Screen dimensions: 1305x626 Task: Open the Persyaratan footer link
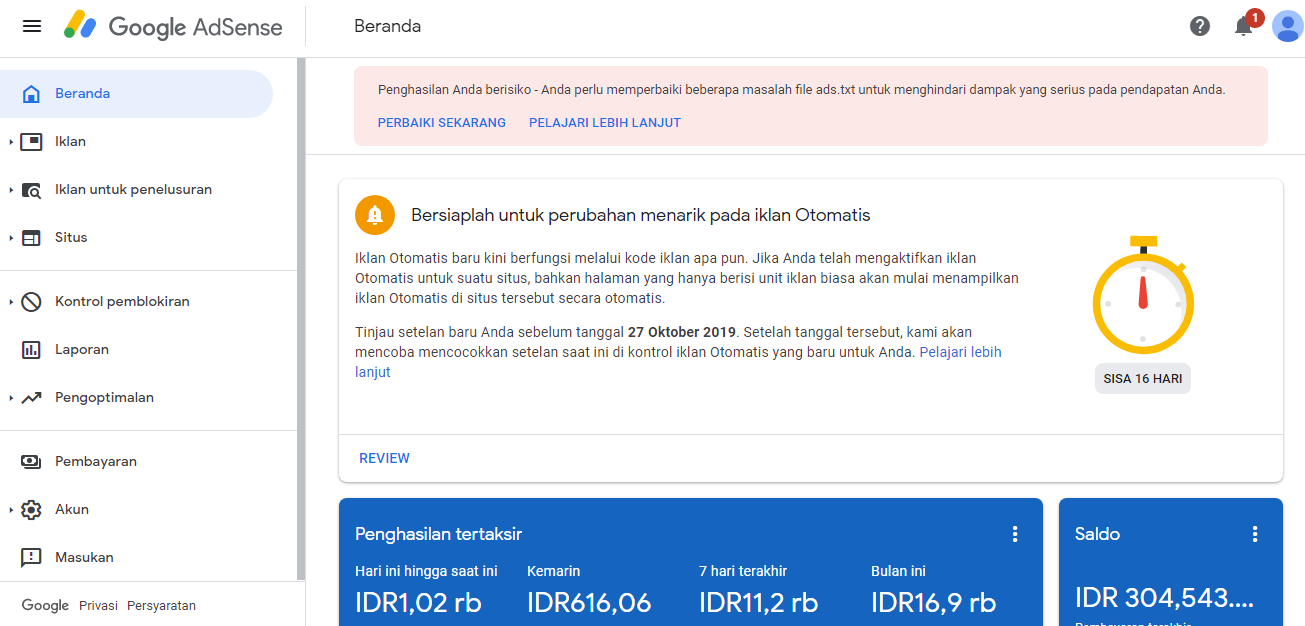coord(161,606)
